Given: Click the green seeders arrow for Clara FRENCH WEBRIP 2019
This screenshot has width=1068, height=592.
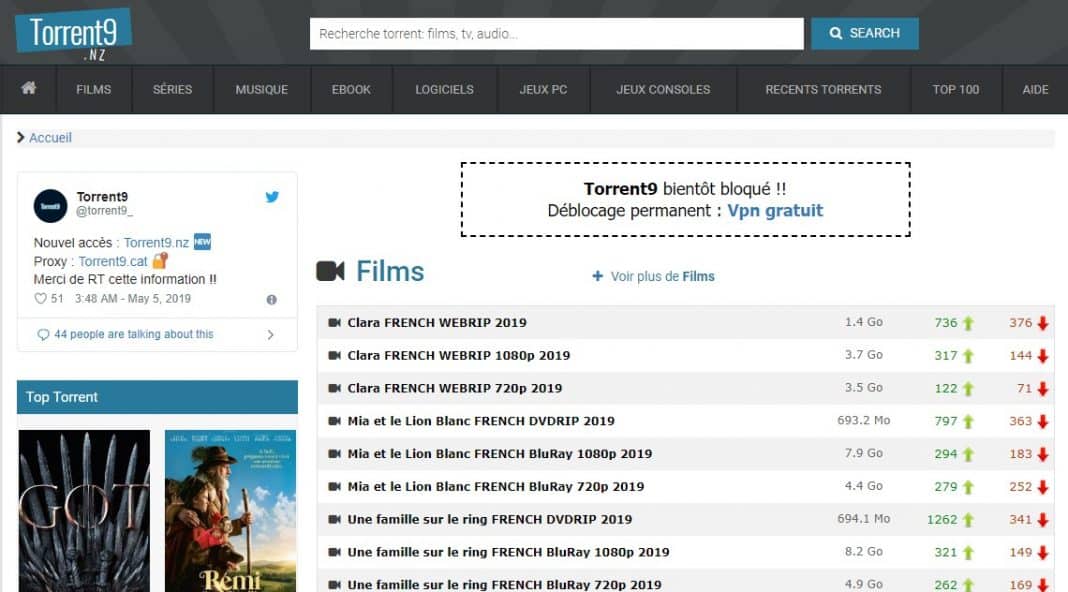Looking at the screenshot, I should coord(966,322).
